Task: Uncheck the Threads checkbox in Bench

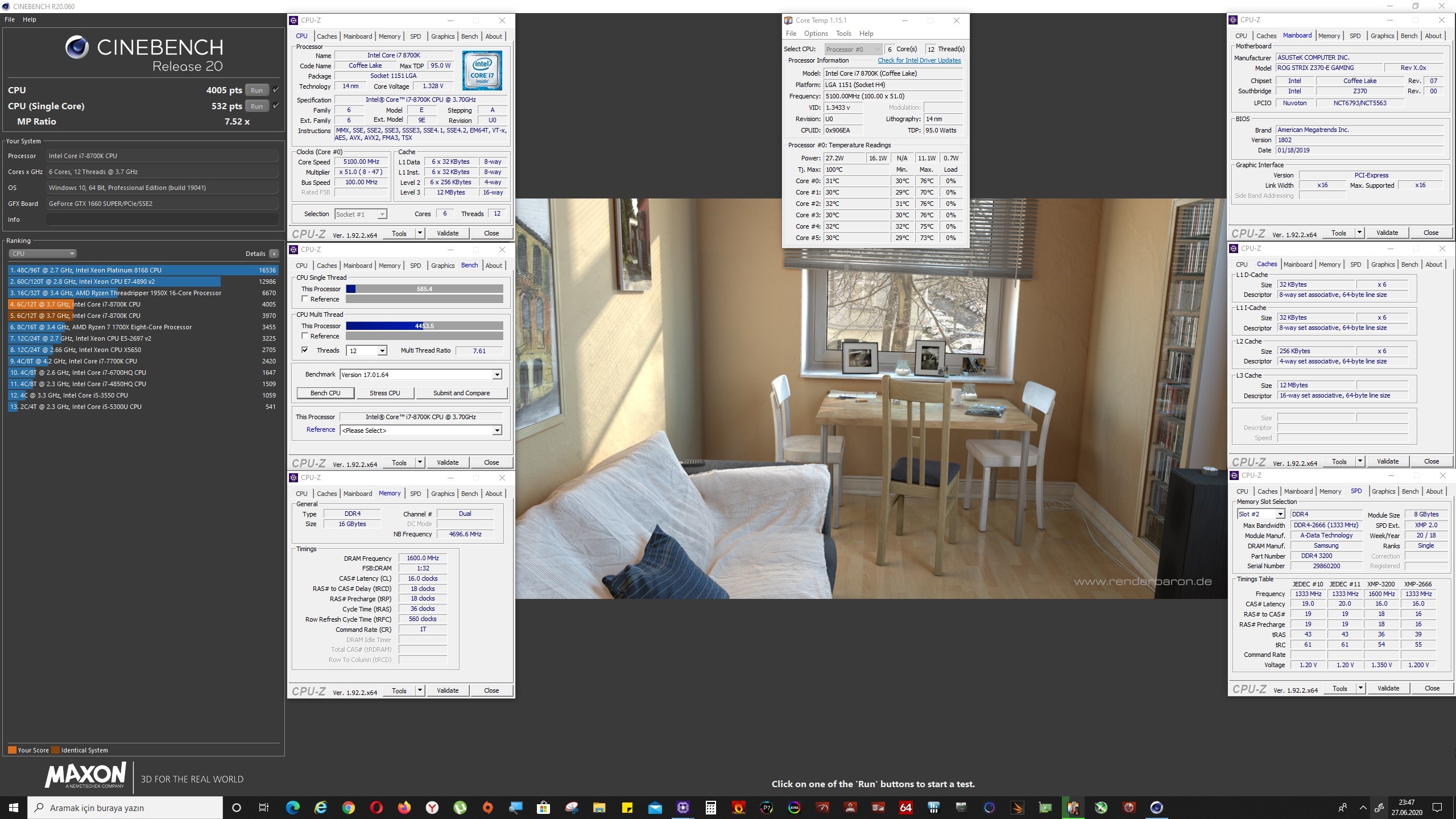Action: click(305, 350)
